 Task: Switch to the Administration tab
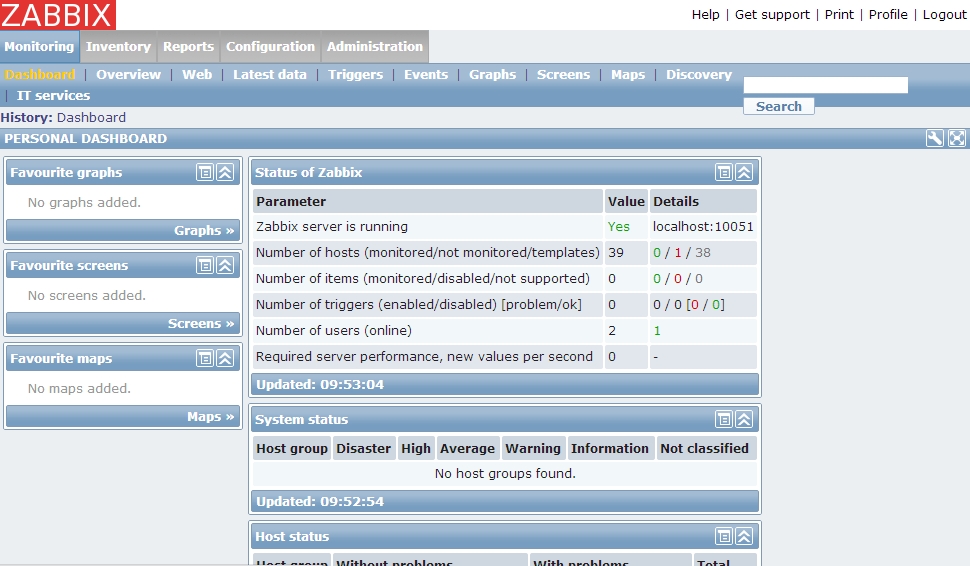(x=375, y=46)
